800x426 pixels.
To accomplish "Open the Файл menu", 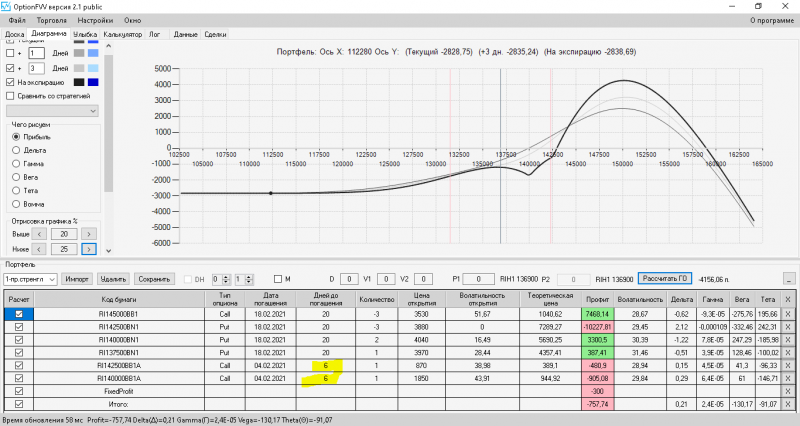I will 17,20.
